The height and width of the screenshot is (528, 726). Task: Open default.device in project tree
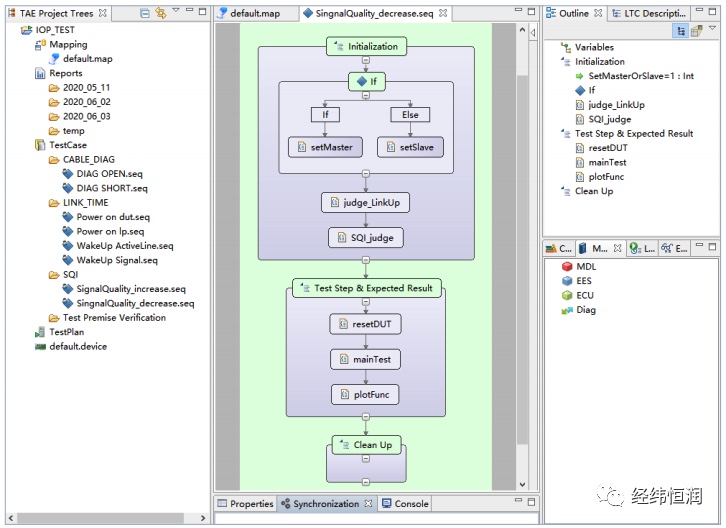[x=71, y=346]
